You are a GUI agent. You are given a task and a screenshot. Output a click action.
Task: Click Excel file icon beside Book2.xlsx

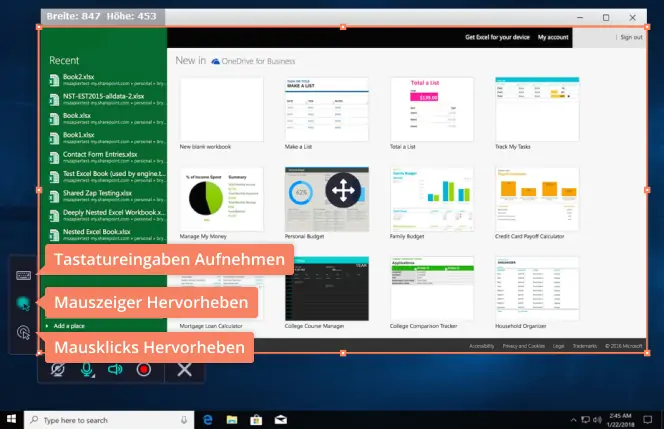(54, 80)
